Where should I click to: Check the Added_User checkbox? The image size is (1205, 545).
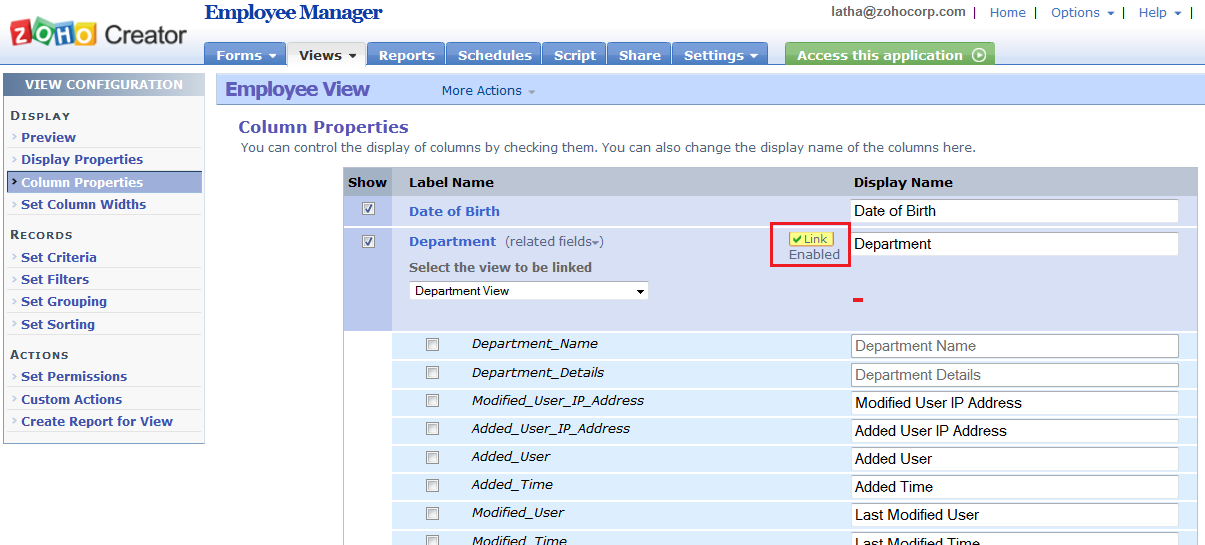coord(432,457)
